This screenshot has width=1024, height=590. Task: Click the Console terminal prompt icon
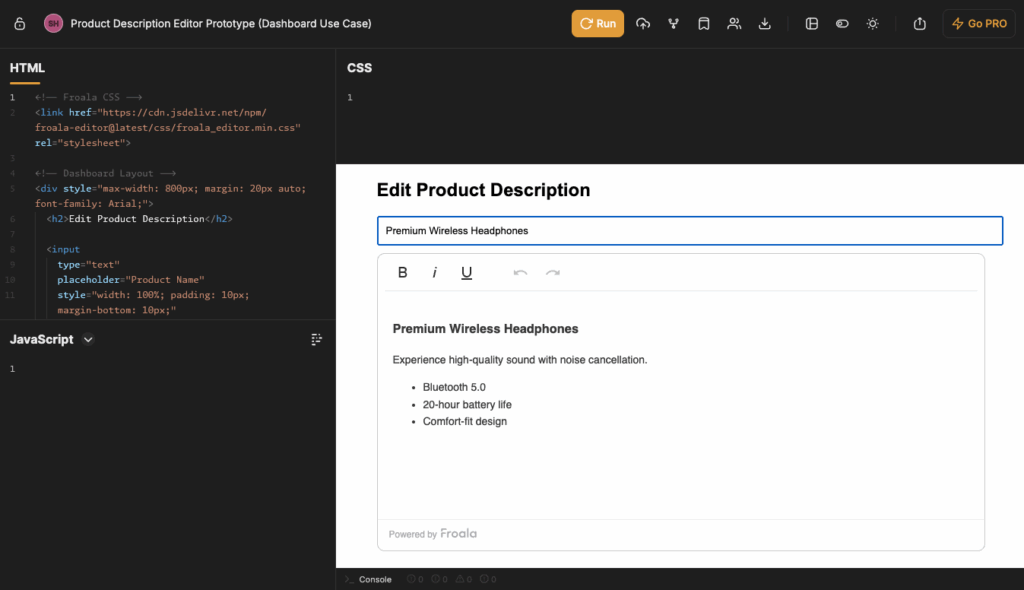click(349, 580)
